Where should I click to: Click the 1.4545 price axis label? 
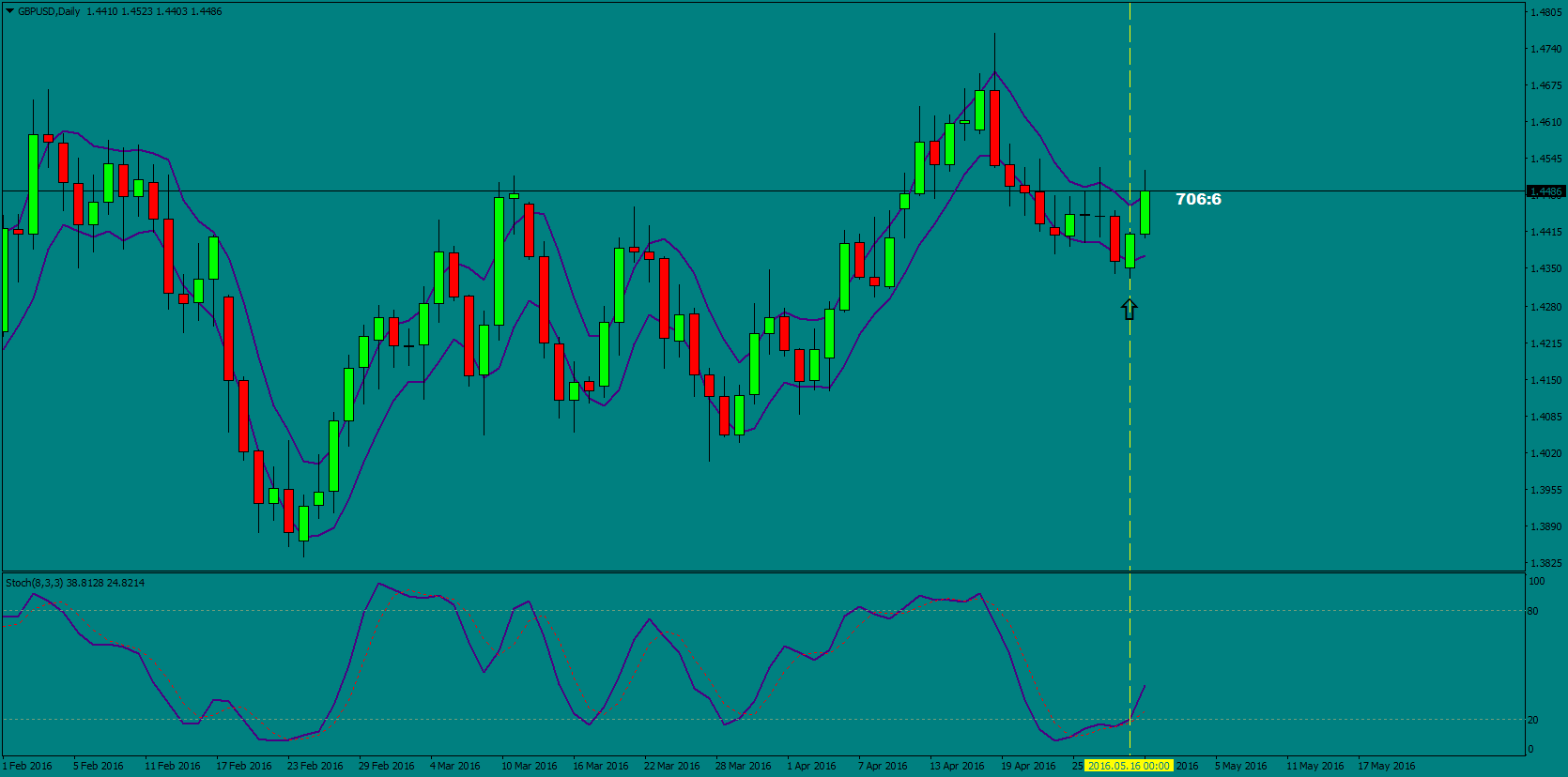click(1546, 159)
